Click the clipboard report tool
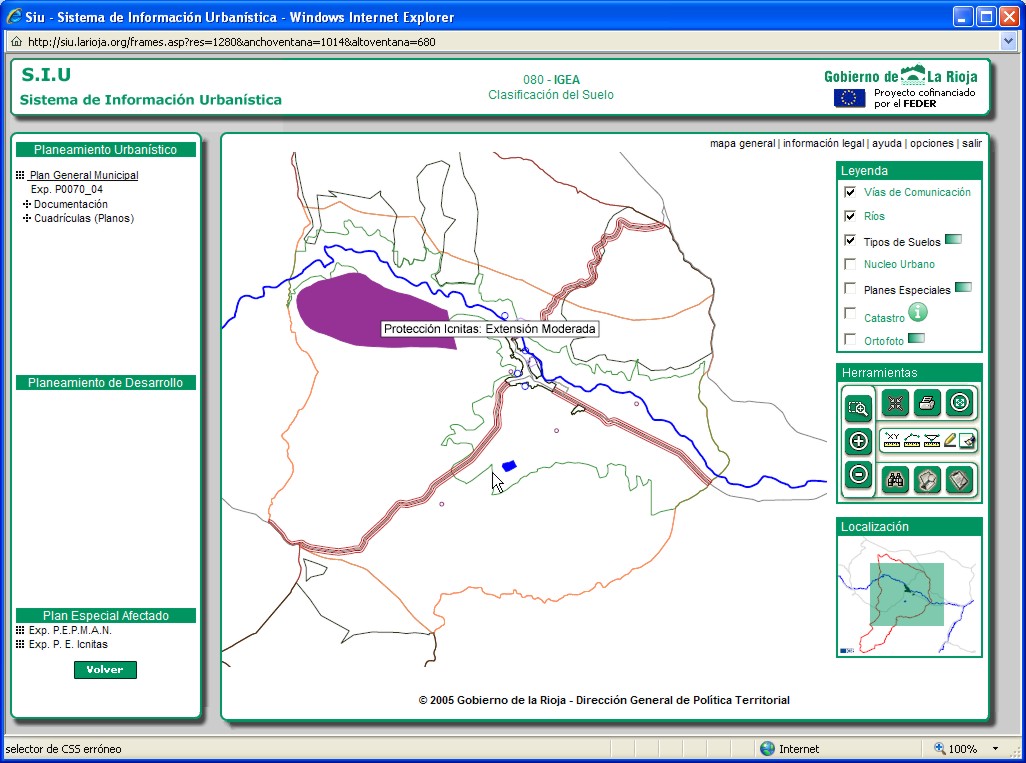Screen dimensions: 1026x763 (x=959, y=480)
